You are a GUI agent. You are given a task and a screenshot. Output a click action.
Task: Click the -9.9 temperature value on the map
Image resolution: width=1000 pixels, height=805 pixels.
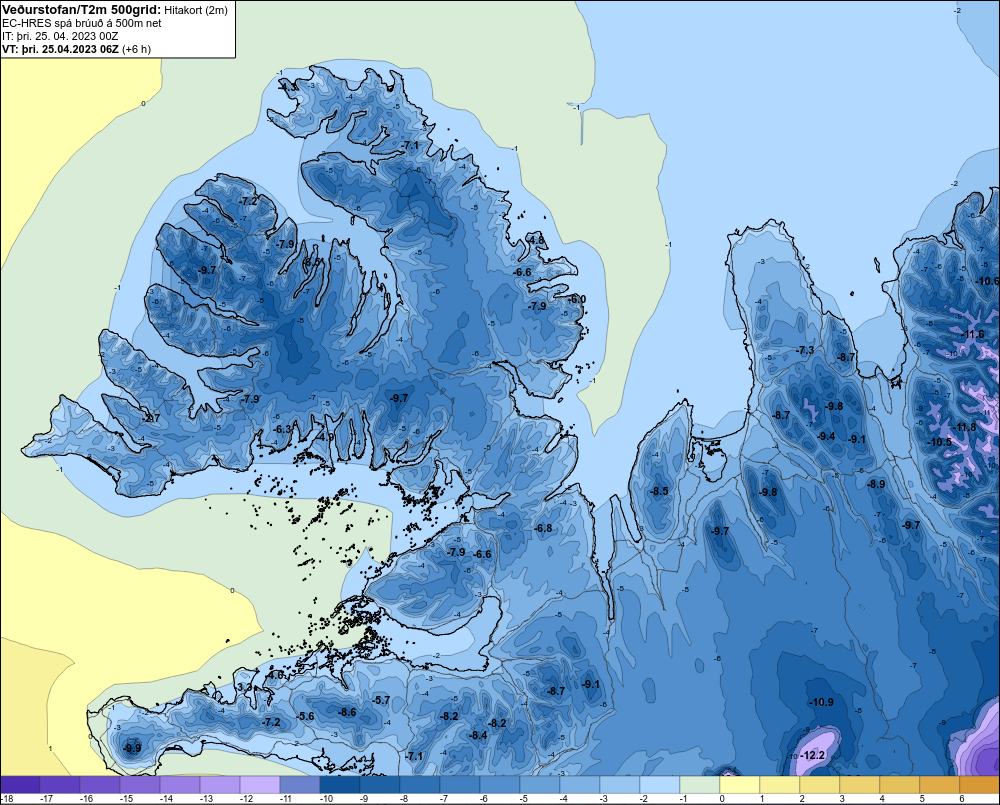[x=133, y=748]
